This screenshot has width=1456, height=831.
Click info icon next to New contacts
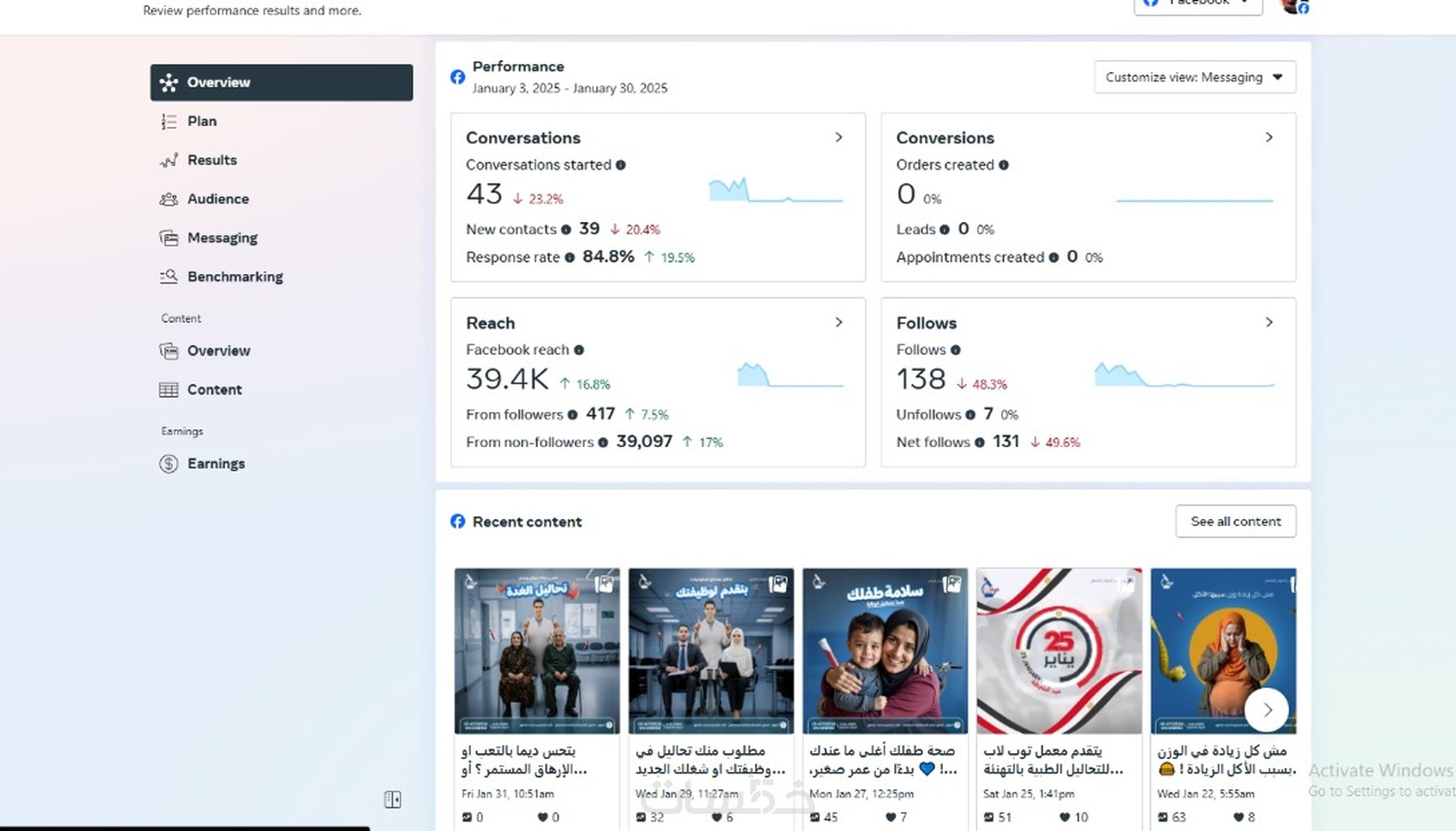tap(566, 230)
